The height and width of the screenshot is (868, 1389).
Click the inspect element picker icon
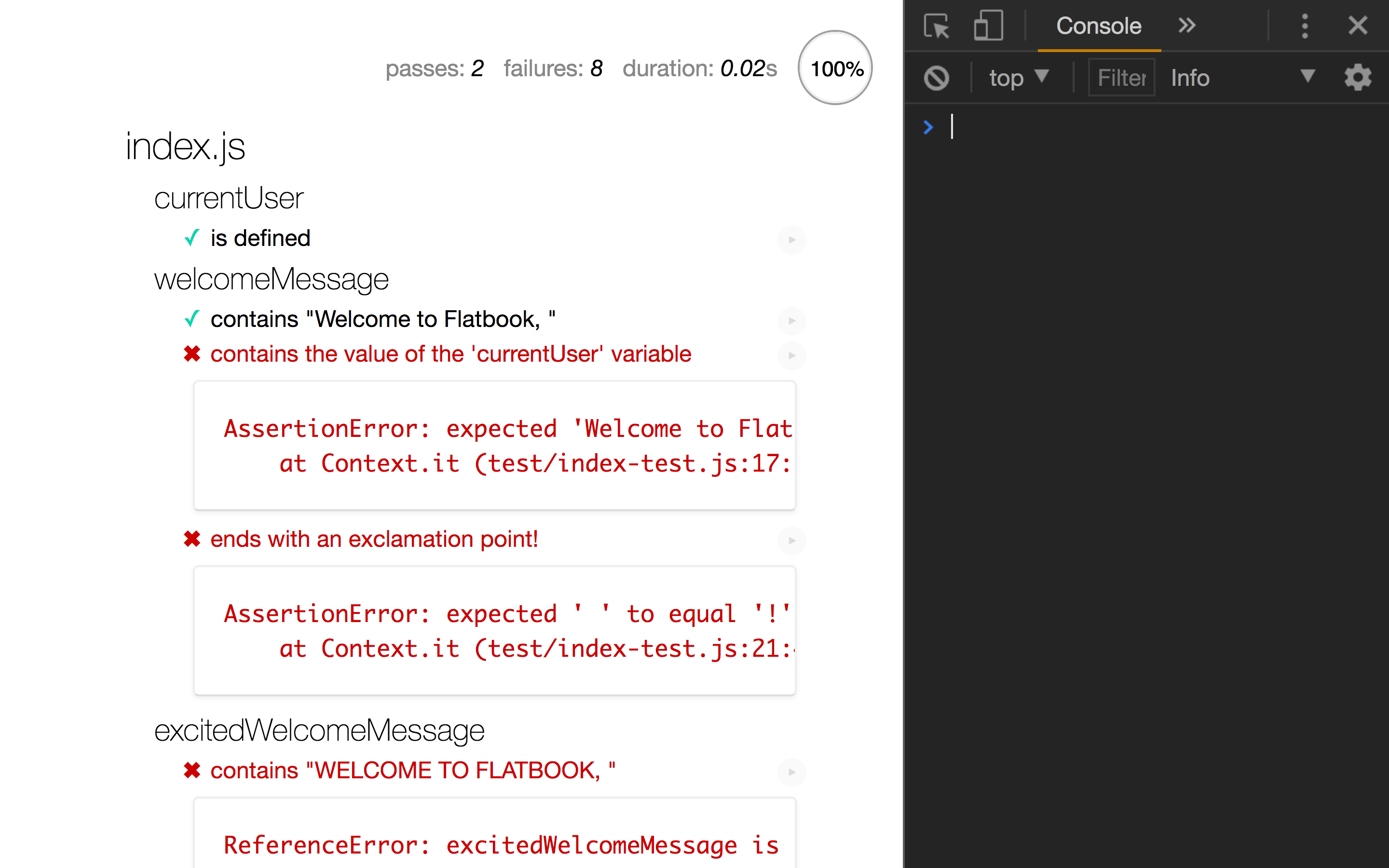point(936,27)
